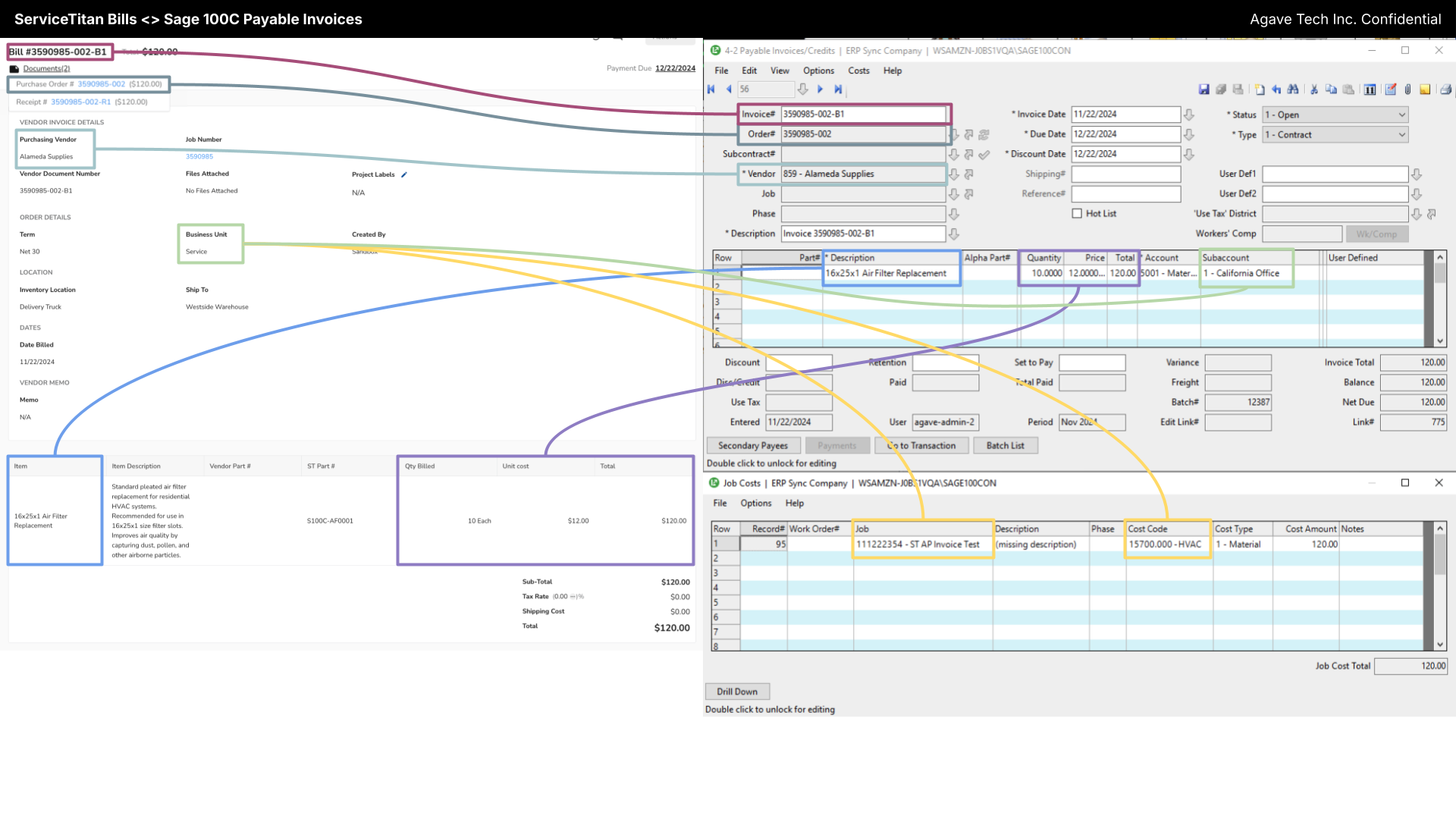Open View menu in Payable Invoices window
This screenshot has width=1456, height=819.
(780, 71)
